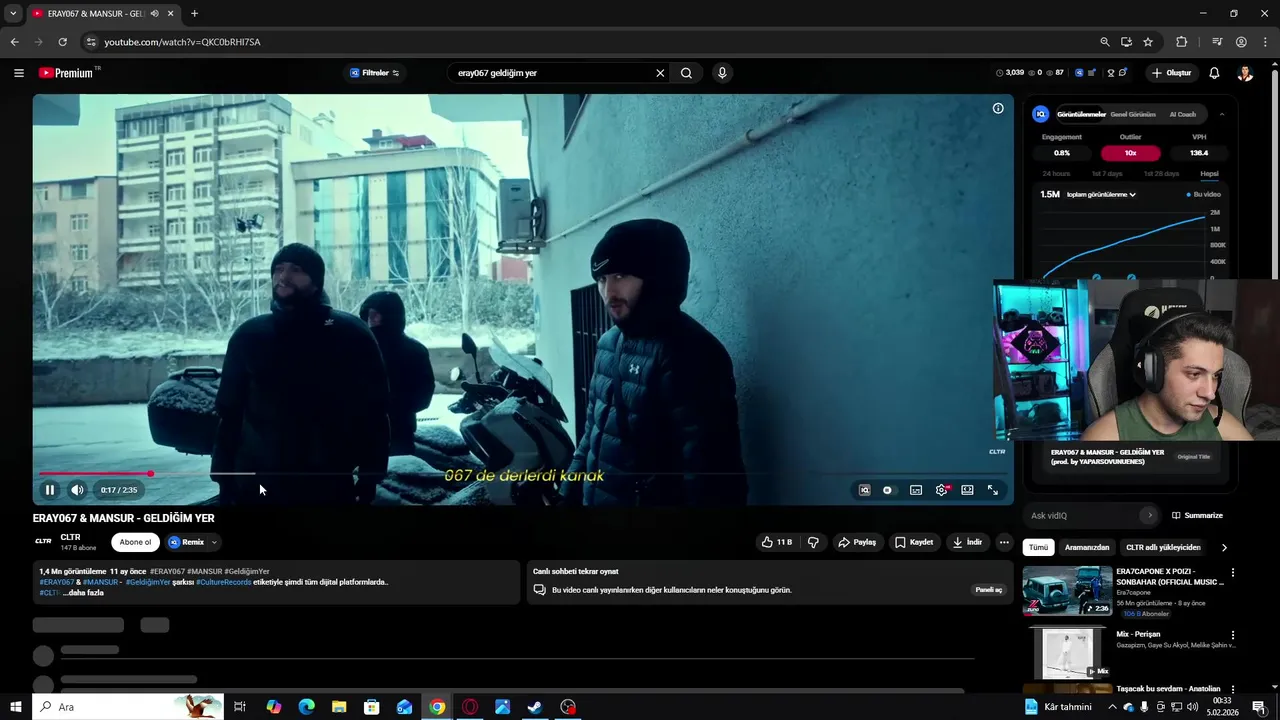Toggle the autoplay switch in player

pyautogui.click(x=888, y=490)
